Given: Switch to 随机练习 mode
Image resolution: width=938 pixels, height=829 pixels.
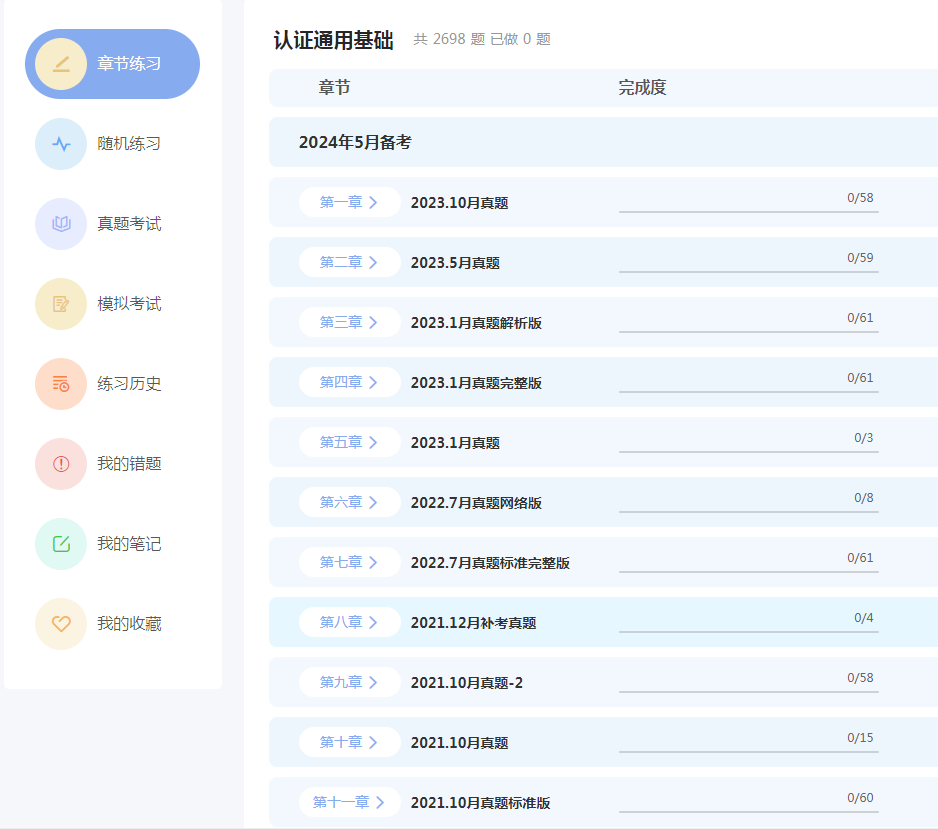Looking at the screenshot, I should tap(129, 144).
